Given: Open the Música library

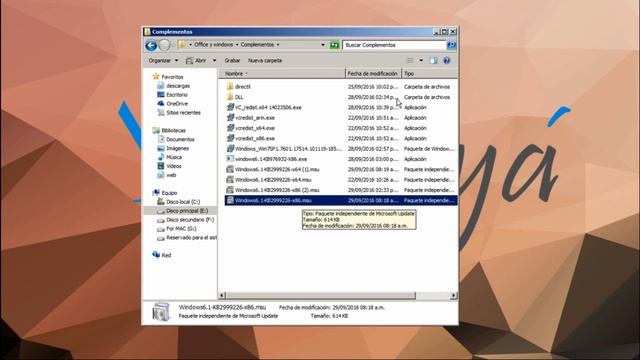Looking at the screenshot, I should coord(174,157).
